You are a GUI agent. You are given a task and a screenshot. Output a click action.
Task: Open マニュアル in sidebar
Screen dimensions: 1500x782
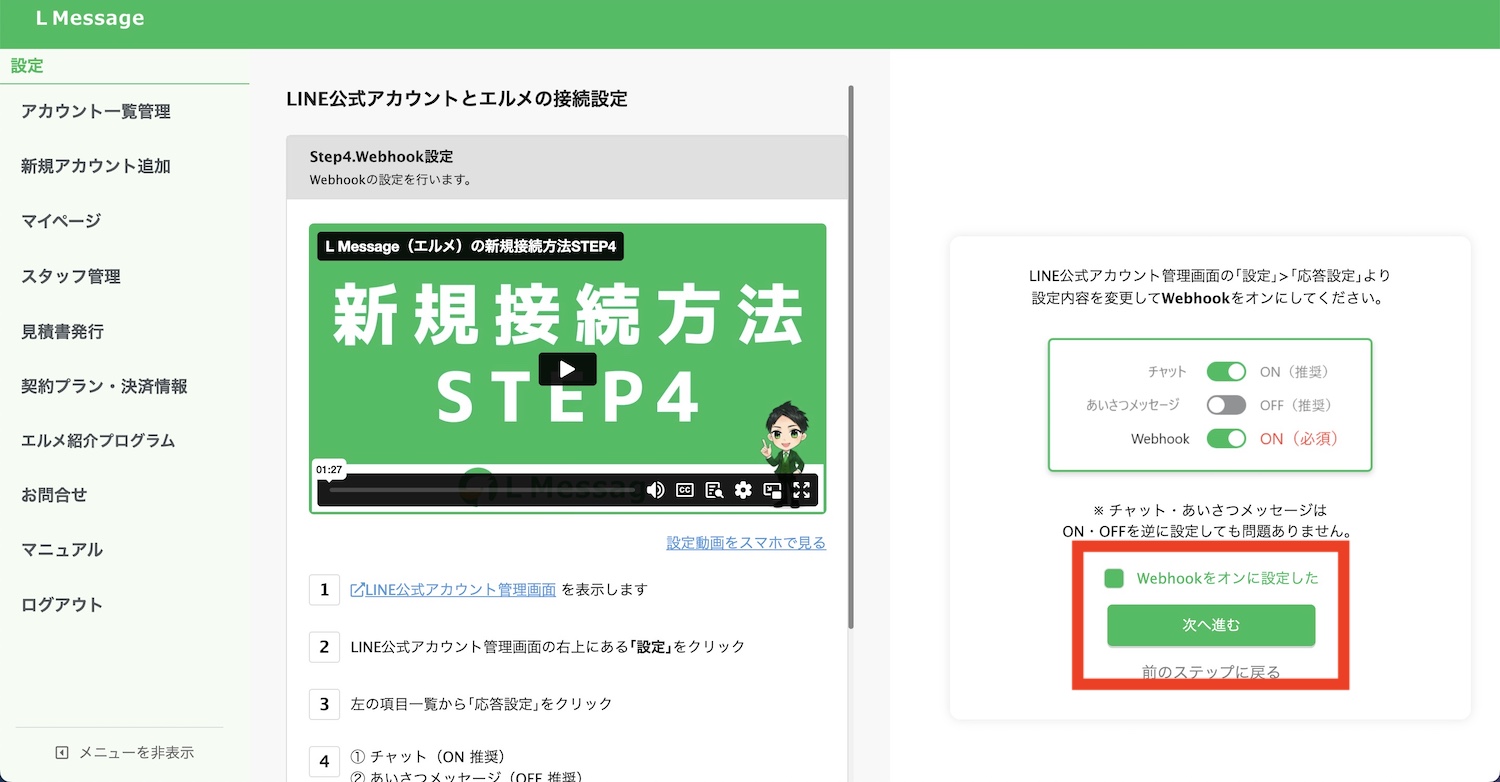coord(62,550)
